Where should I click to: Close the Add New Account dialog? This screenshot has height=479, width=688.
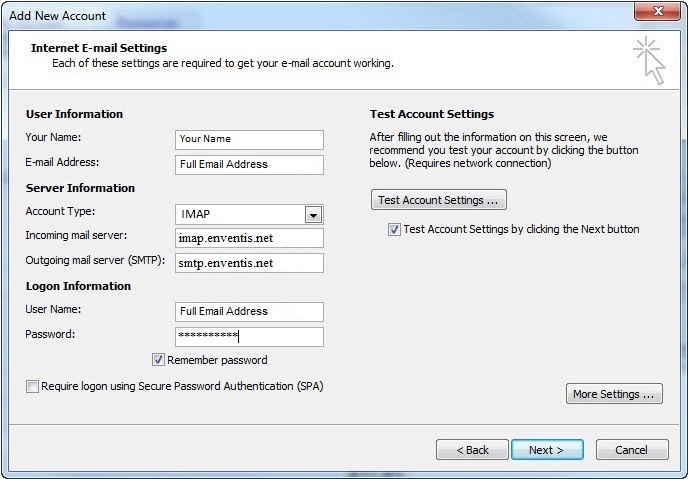pos(657,11)
